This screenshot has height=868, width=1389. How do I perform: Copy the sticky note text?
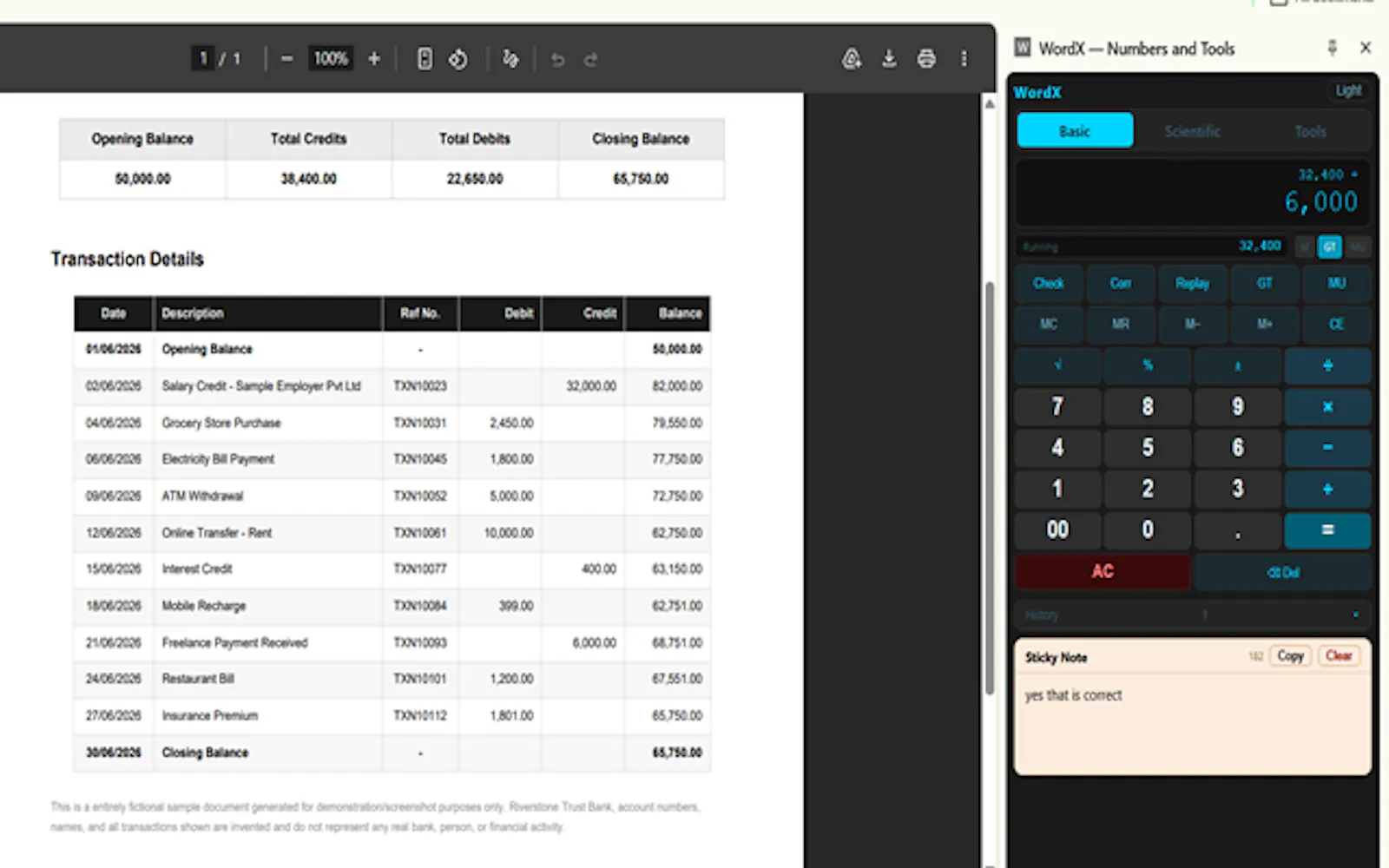click(1290, 656)
